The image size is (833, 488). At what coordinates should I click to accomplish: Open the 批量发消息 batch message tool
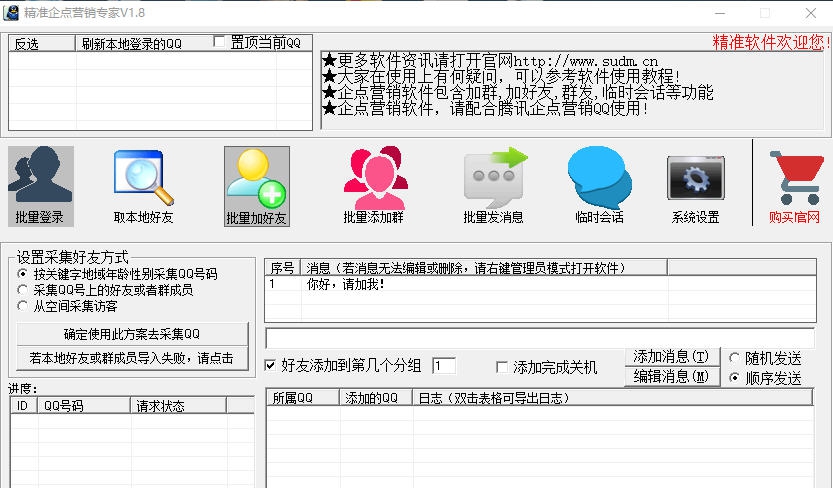coord(494,186)
